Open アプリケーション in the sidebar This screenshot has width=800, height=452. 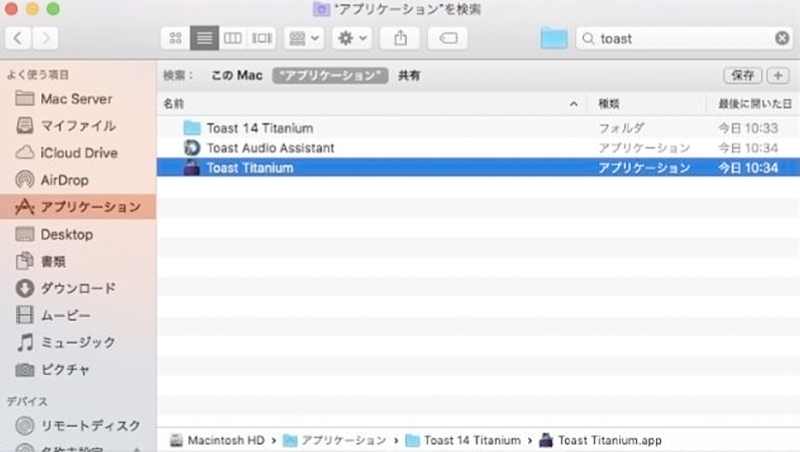point(78,207)
